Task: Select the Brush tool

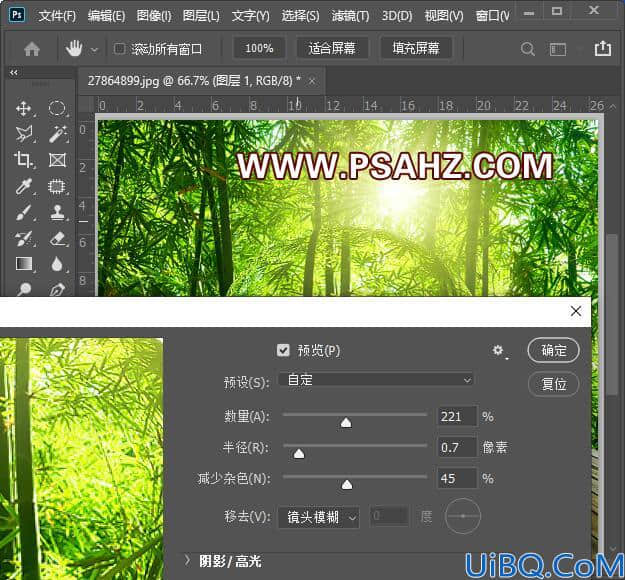Action: click(x=24, y=212)
